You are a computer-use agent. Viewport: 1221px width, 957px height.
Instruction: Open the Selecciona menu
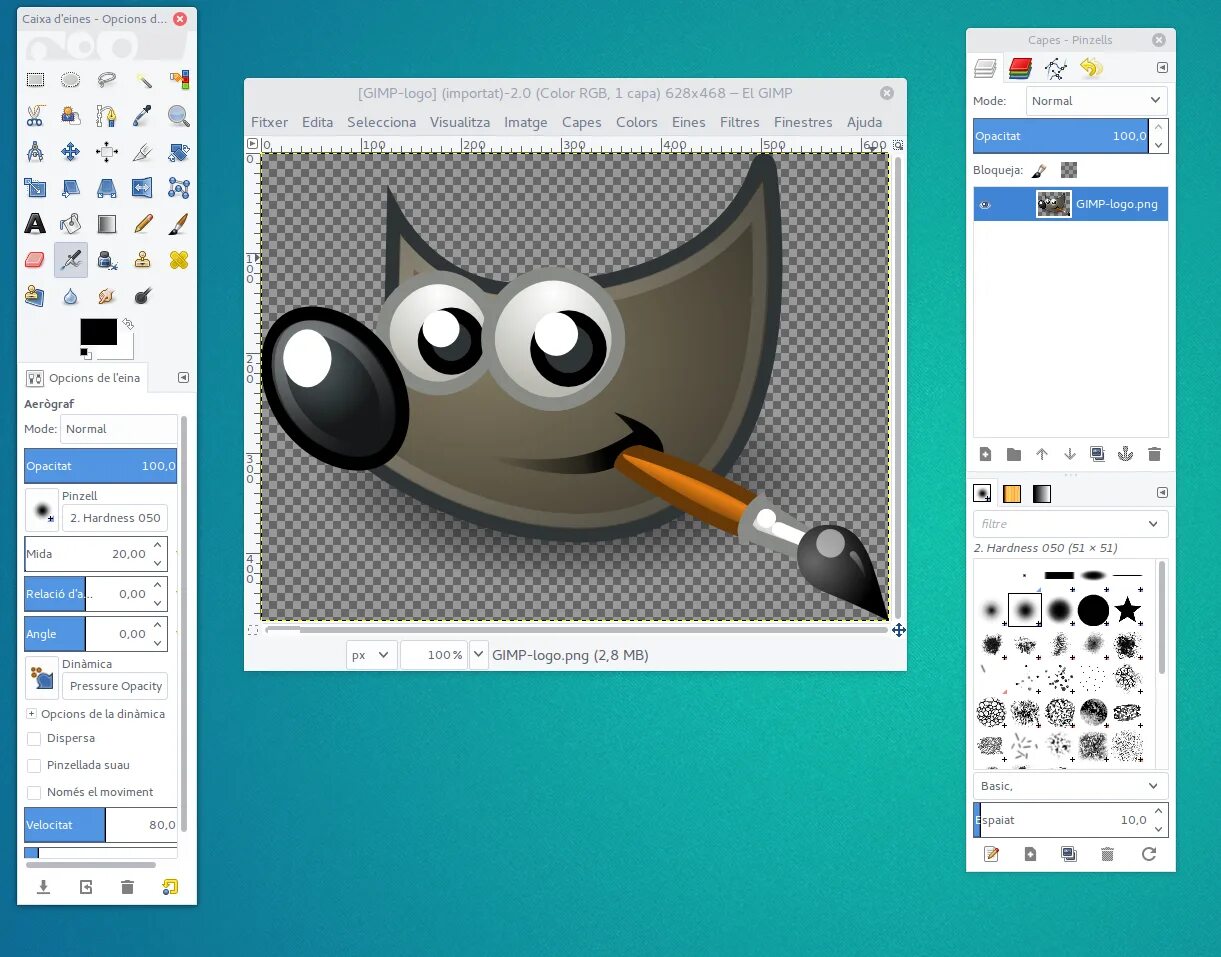pyautogui.click(x=381, y=122)
